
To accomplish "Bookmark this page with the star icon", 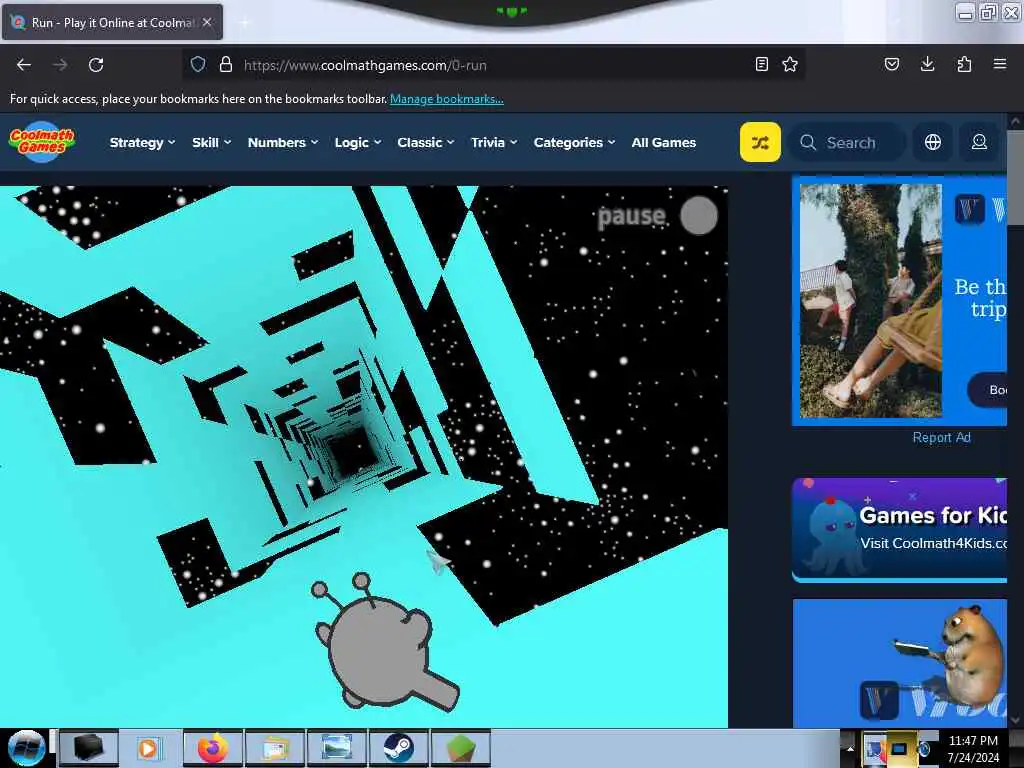I will 790,64.
